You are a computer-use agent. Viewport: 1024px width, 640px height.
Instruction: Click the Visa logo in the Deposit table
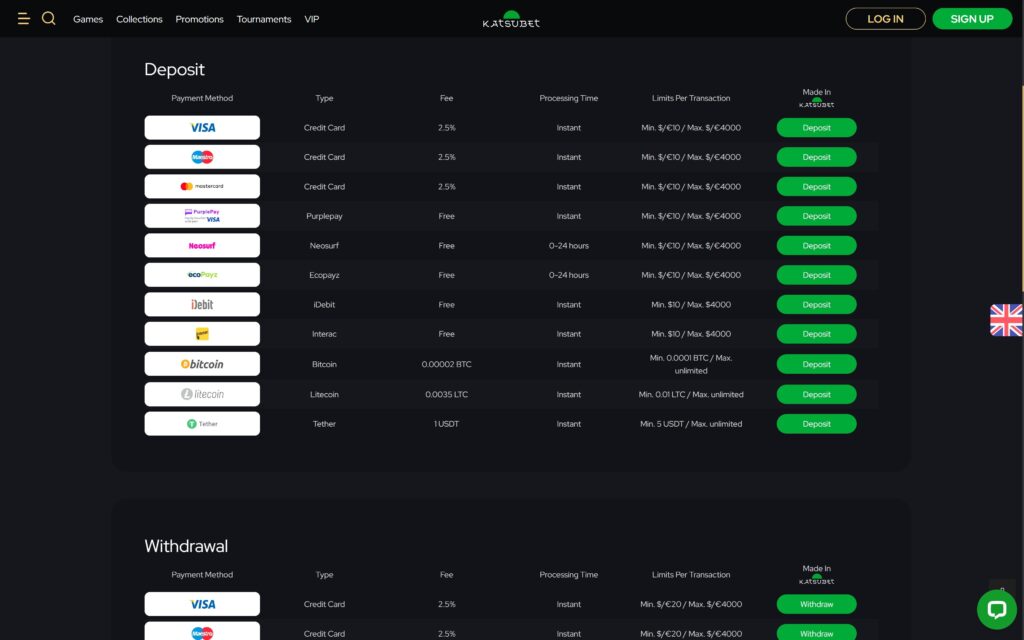(x=202, y=127)
